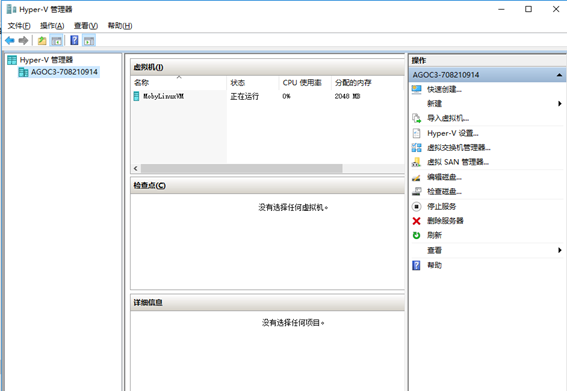Image resolution: width=567 pixels, height=391 pixels.
Task: Click the Up one level folder icon
Action: pos(42,41)
